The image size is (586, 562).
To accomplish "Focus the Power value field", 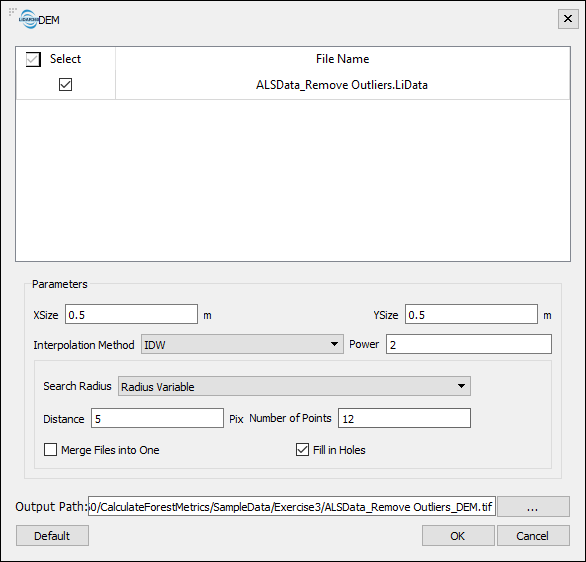I will point(469,344).
